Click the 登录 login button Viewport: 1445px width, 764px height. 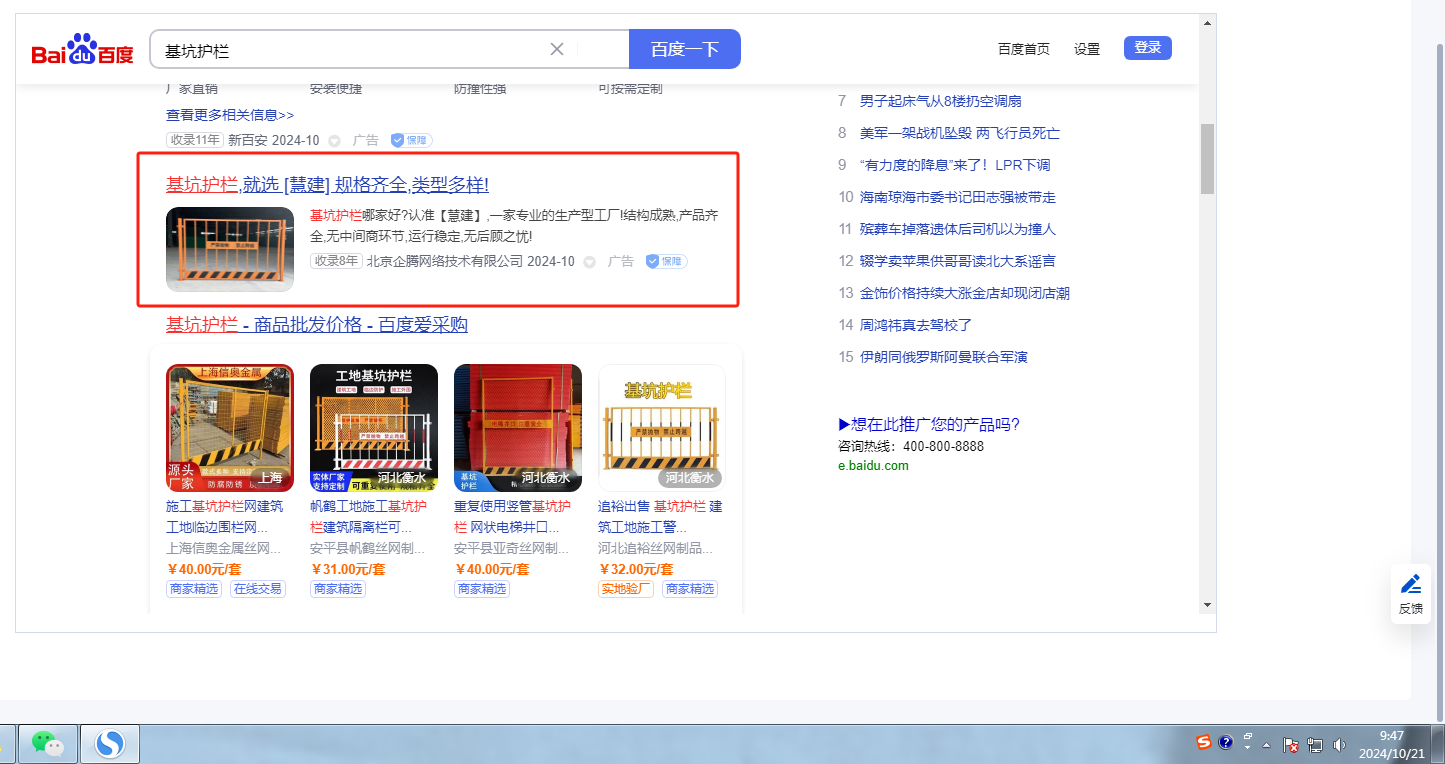pyautogui.click(x=1148, y=48)
